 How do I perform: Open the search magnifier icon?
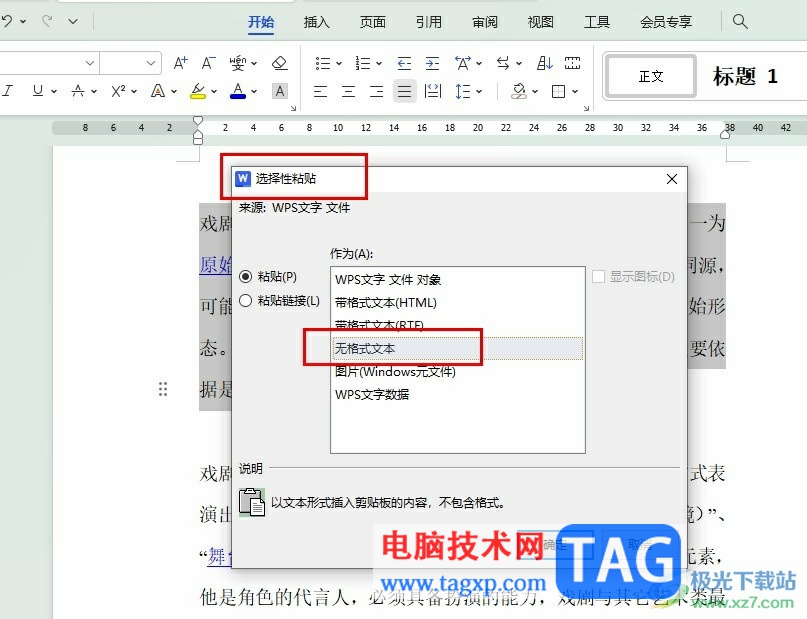click(740, 21)
